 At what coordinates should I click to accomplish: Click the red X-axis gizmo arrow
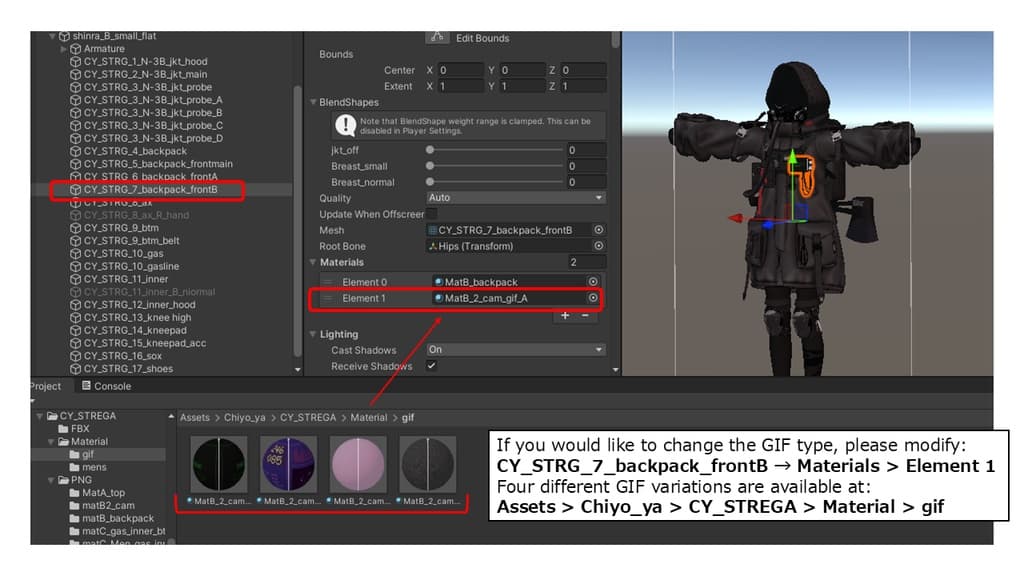pos(736,218)
